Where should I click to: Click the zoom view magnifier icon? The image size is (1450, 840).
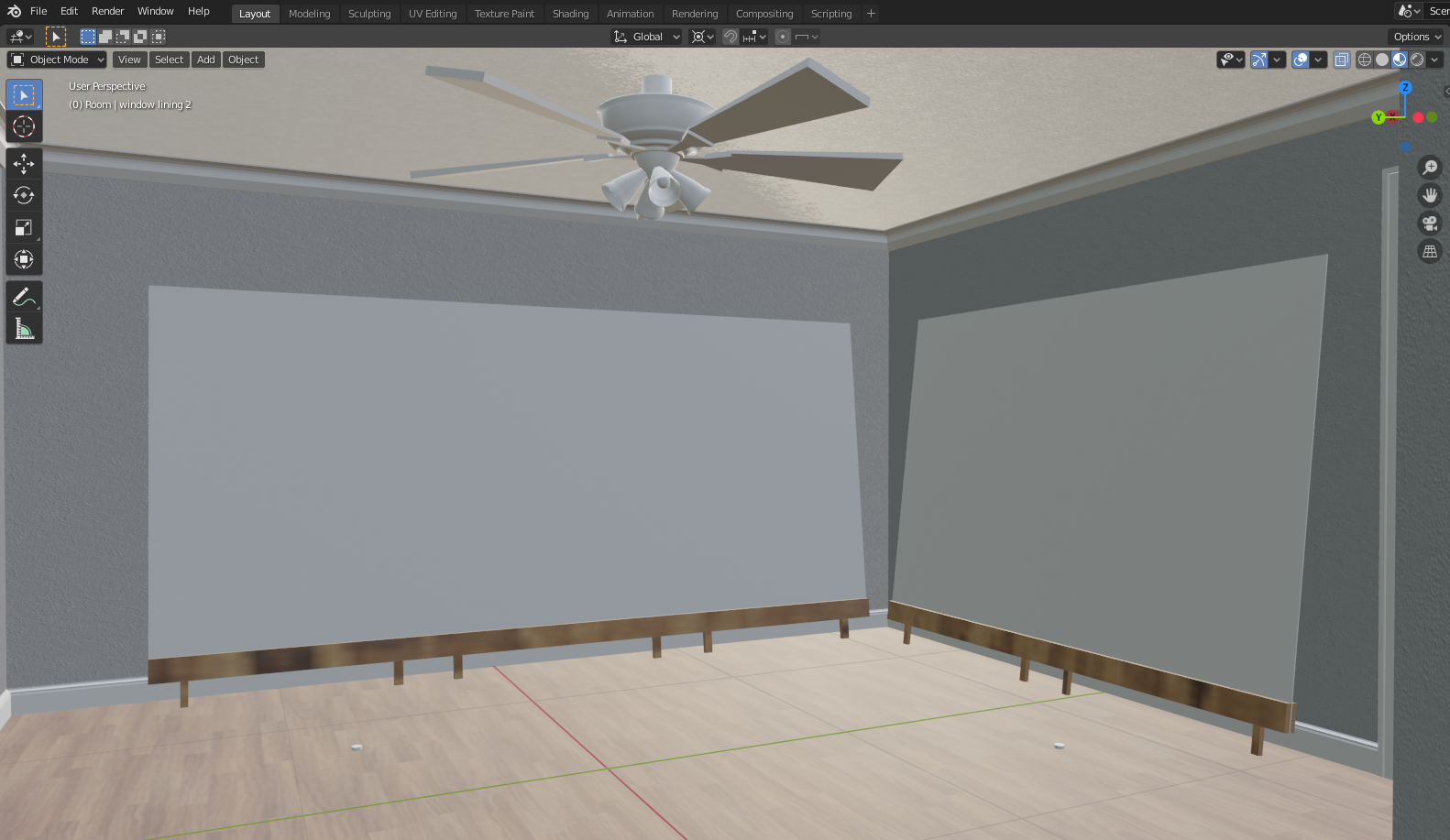pos(1429,167)
